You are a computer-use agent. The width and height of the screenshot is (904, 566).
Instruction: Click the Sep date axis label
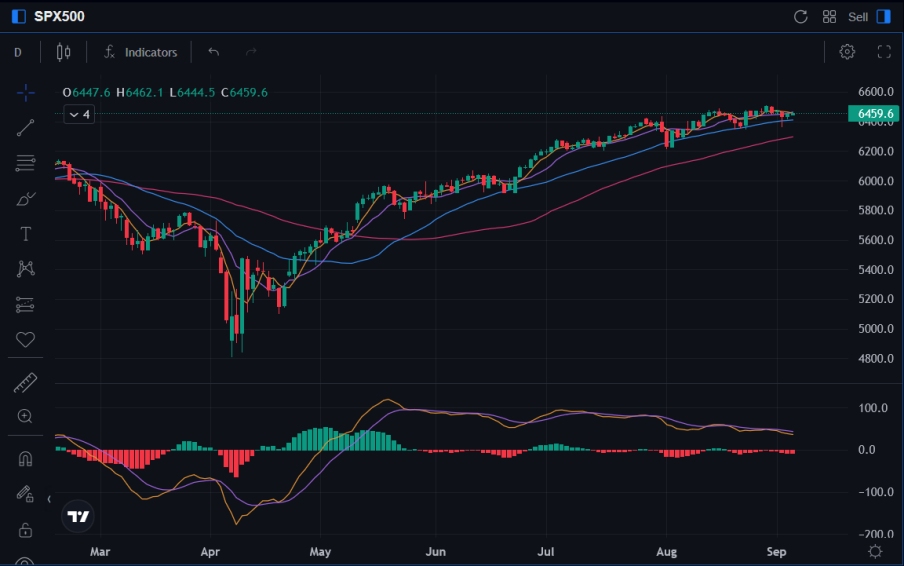776,552
